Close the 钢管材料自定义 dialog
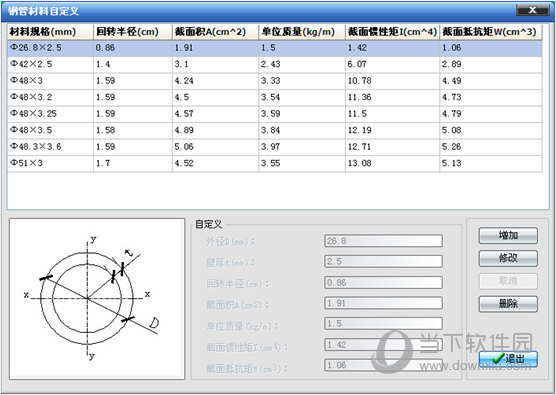 (x=533, y=10)
